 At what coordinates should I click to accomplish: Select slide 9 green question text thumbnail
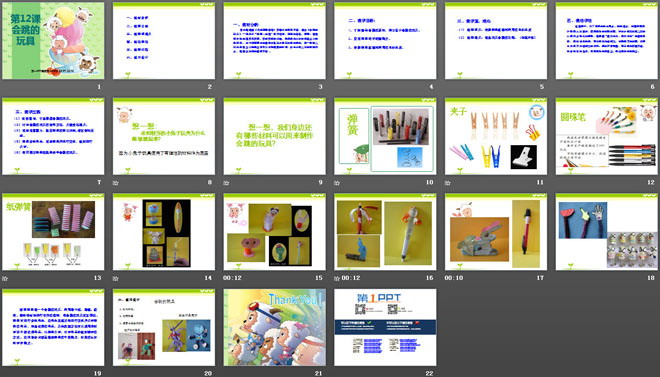click(274, 136)
